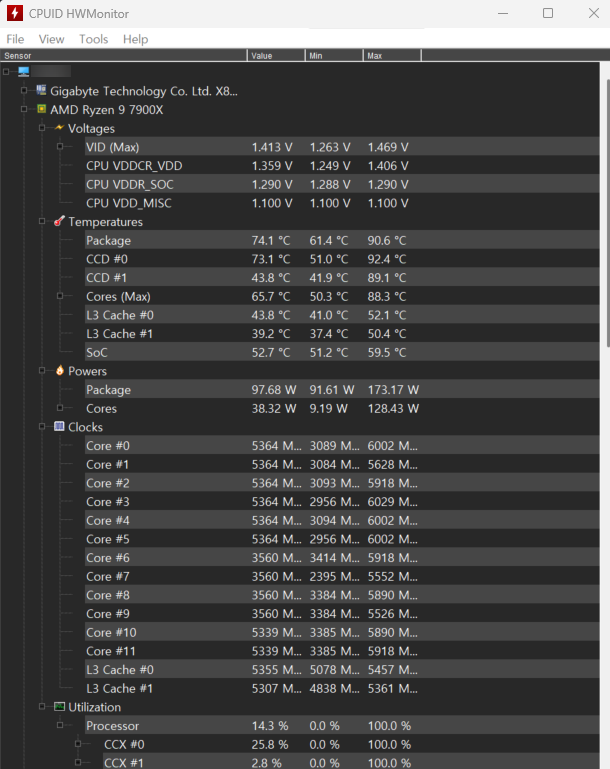Image resolution: width=610 pixels, height=769 pixels.
Task: Click the 14.3 % processor utilization value
Action: pos(270,725)
